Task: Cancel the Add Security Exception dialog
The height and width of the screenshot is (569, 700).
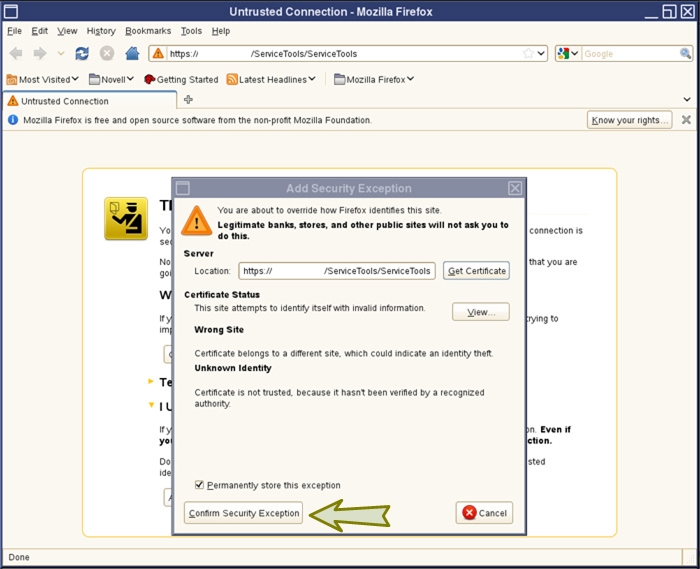Action: pyautogui.click(x=484, y=513)
